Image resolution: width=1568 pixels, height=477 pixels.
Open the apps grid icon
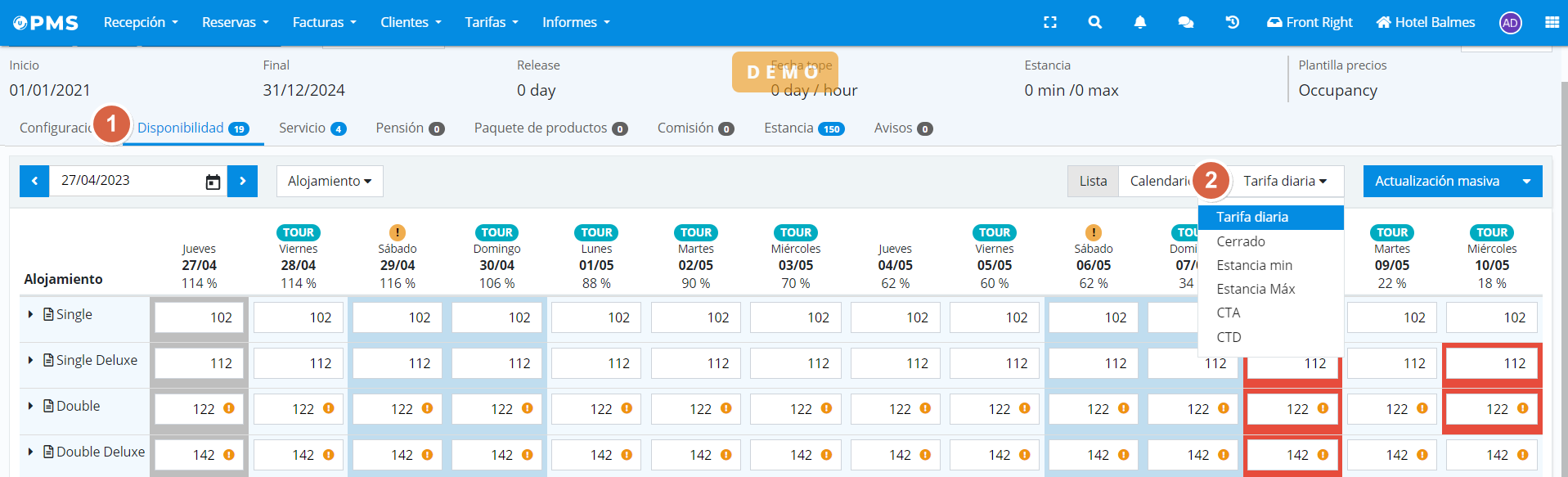pos(1552,23)
